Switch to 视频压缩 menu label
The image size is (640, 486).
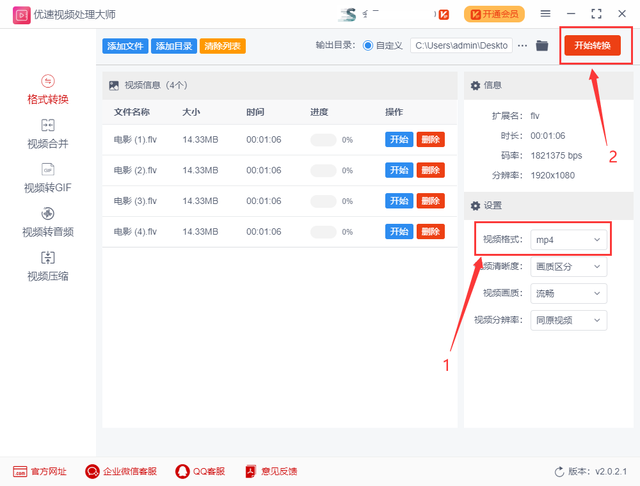point(48,276)
